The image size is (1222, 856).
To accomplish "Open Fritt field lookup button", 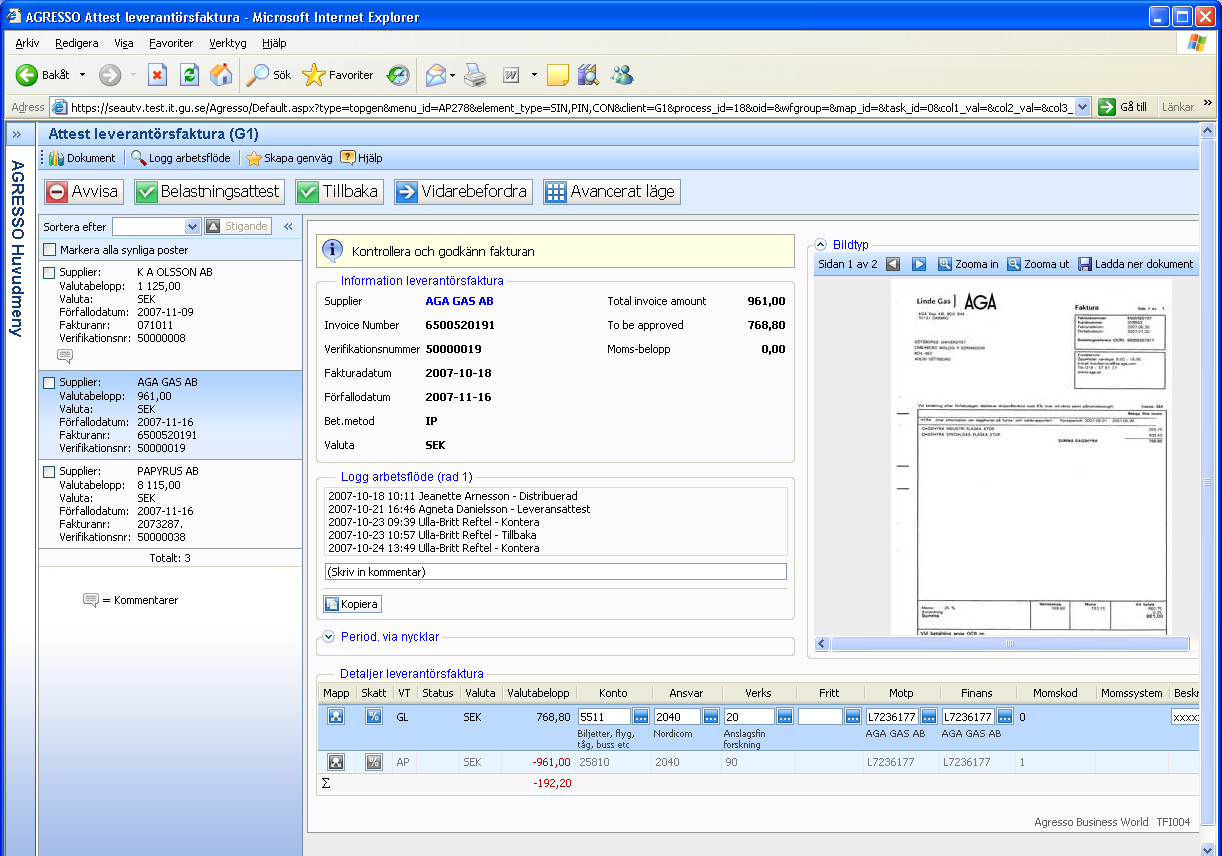I will (x=853, y=717).
